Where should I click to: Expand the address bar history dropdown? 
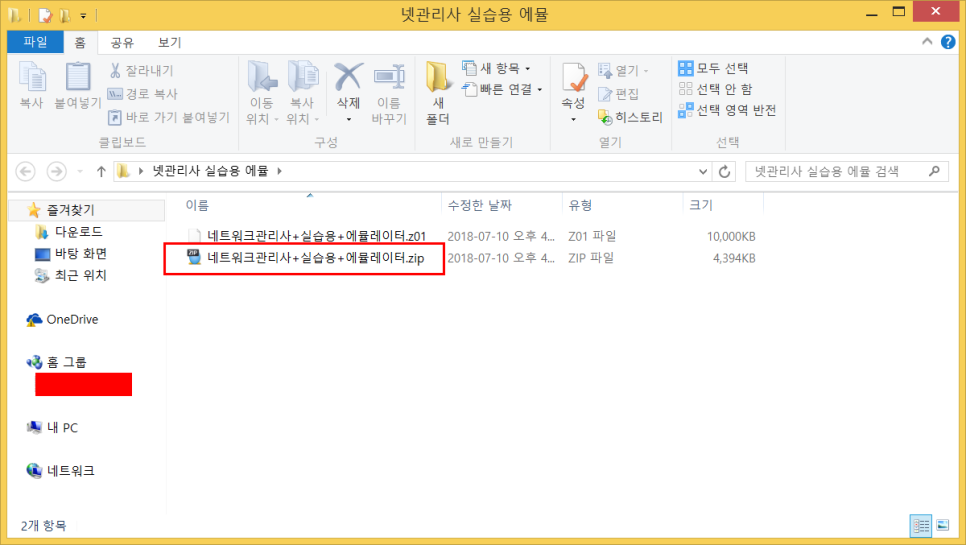(x=703, y=172)
